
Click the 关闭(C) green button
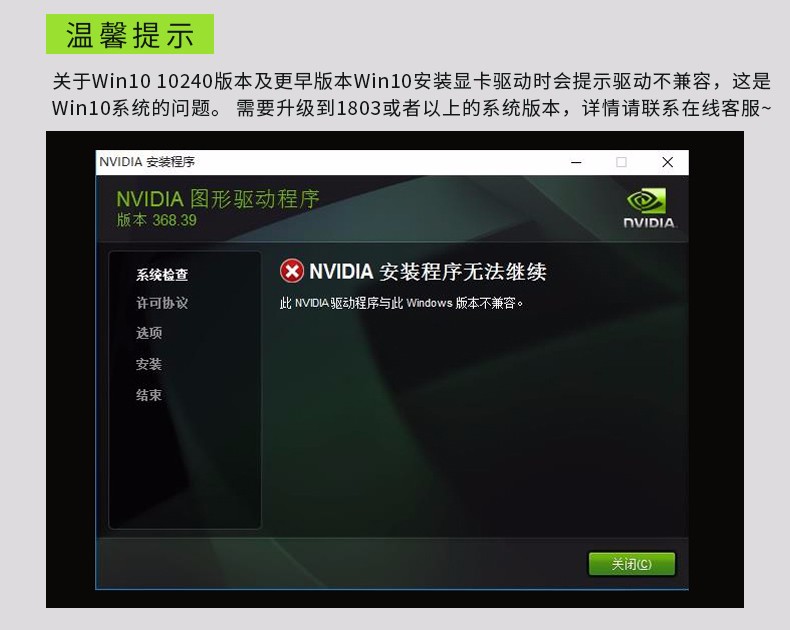pyautogui.click(x=632, y=564)
